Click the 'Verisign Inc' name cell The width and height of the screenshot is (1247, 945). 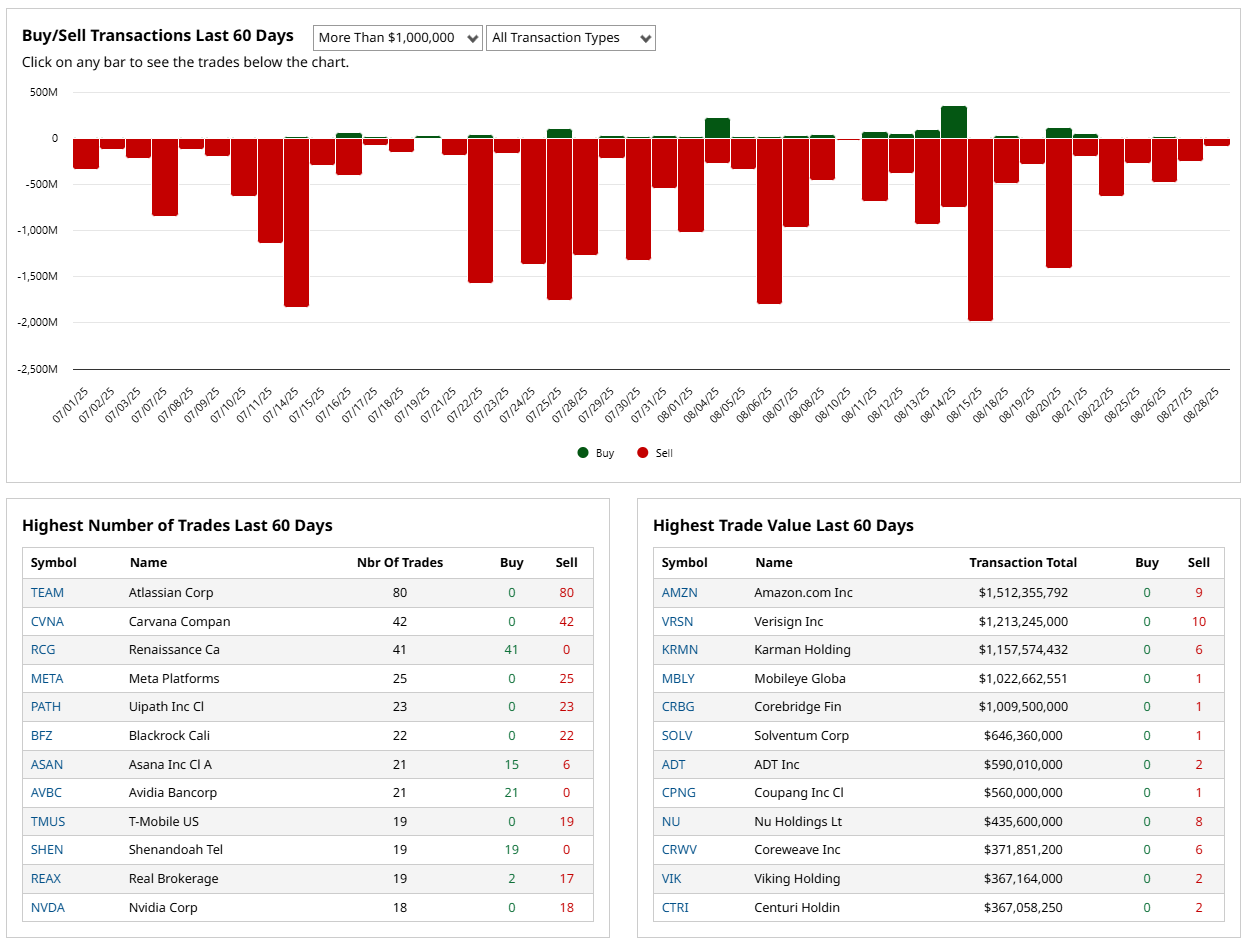[x=790, y=622]
